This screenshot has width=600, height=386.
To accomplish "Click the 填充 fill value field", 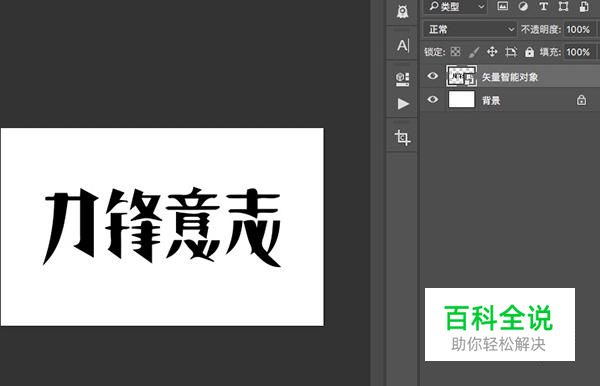I will pyautogui.click(x=579, y=52).
